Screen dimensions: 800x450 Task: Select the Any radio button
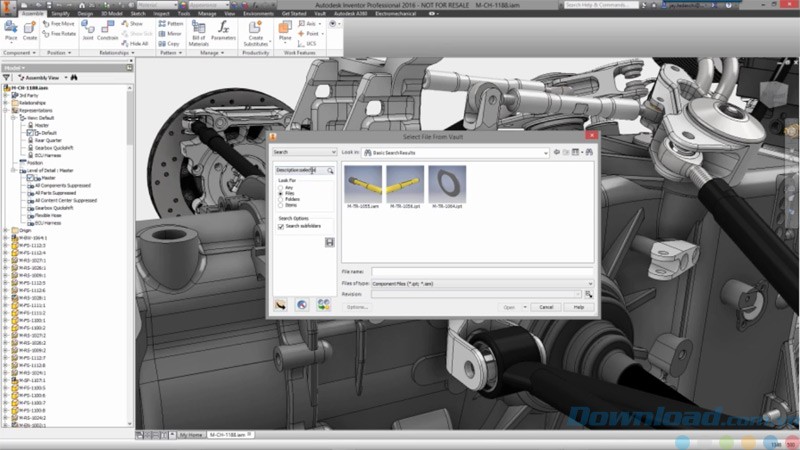point(280,187)
